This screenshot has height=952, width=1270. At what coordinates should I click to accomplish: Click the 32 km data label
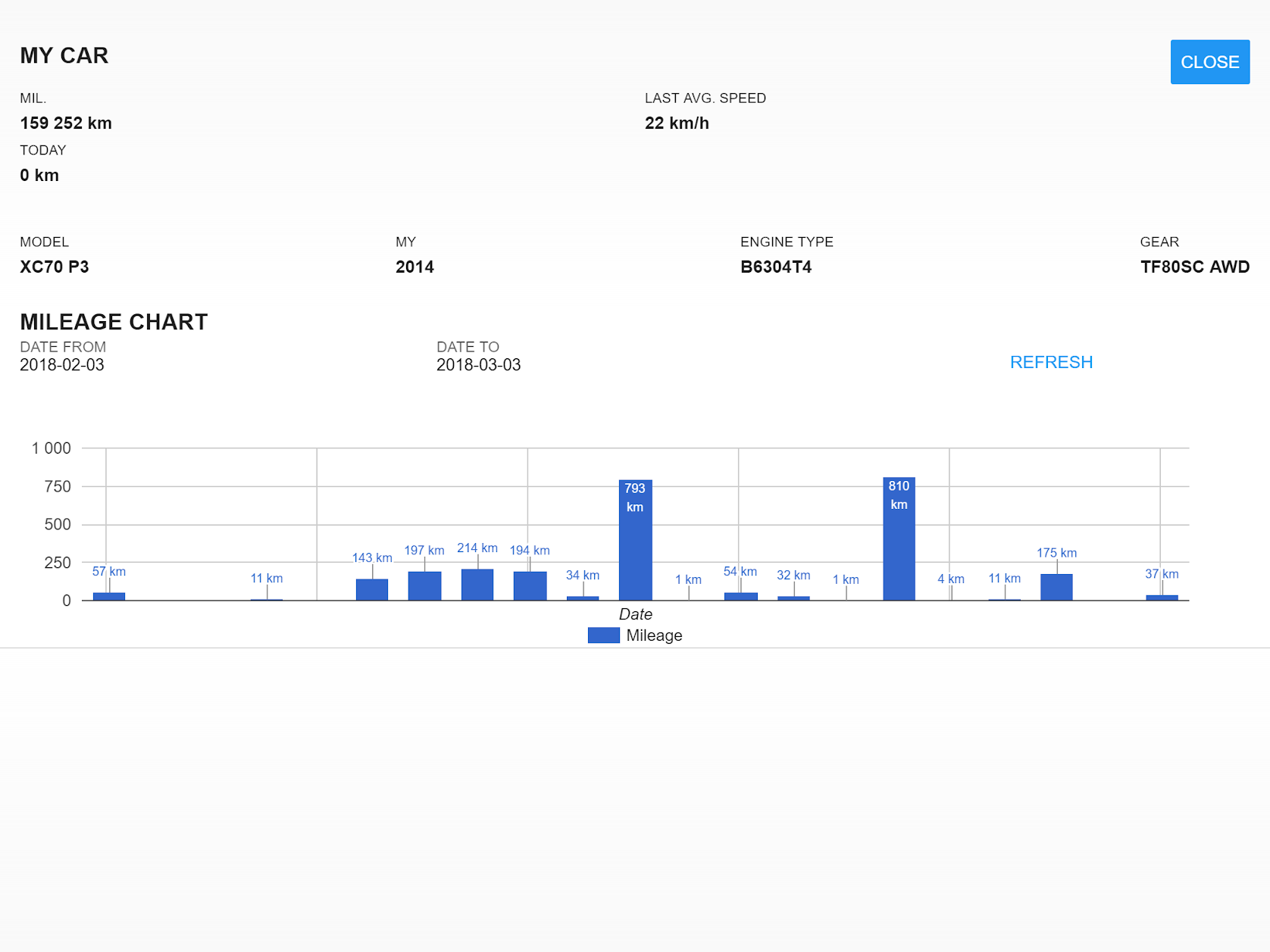793,576
